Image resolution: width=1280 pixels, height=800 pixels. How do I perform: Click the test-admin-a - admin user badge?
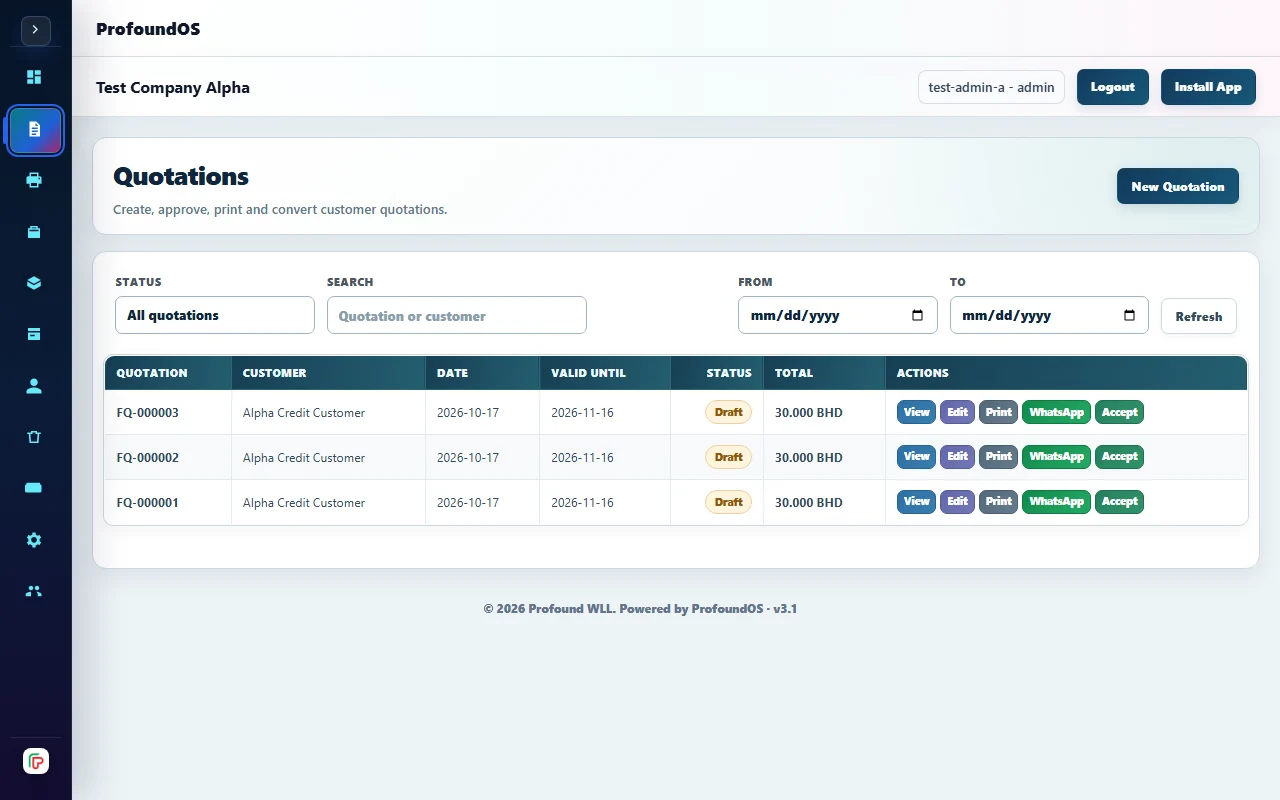point(991,87)
